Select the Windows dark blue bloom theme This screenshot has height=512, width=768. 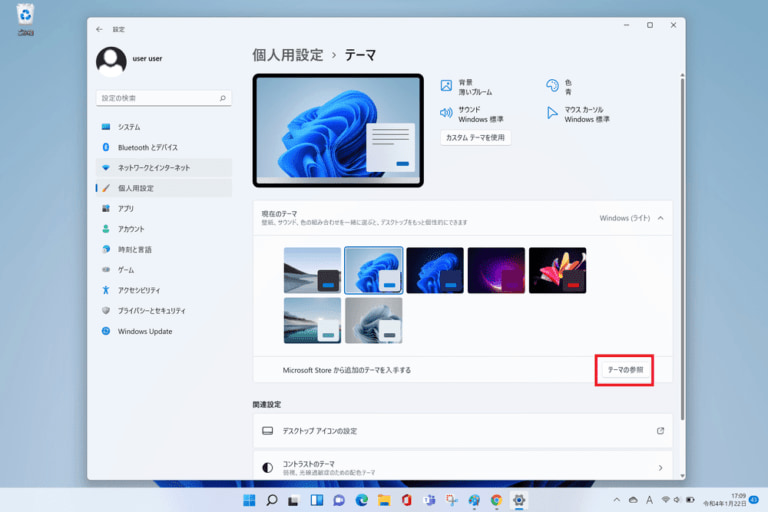pos(435,270)
